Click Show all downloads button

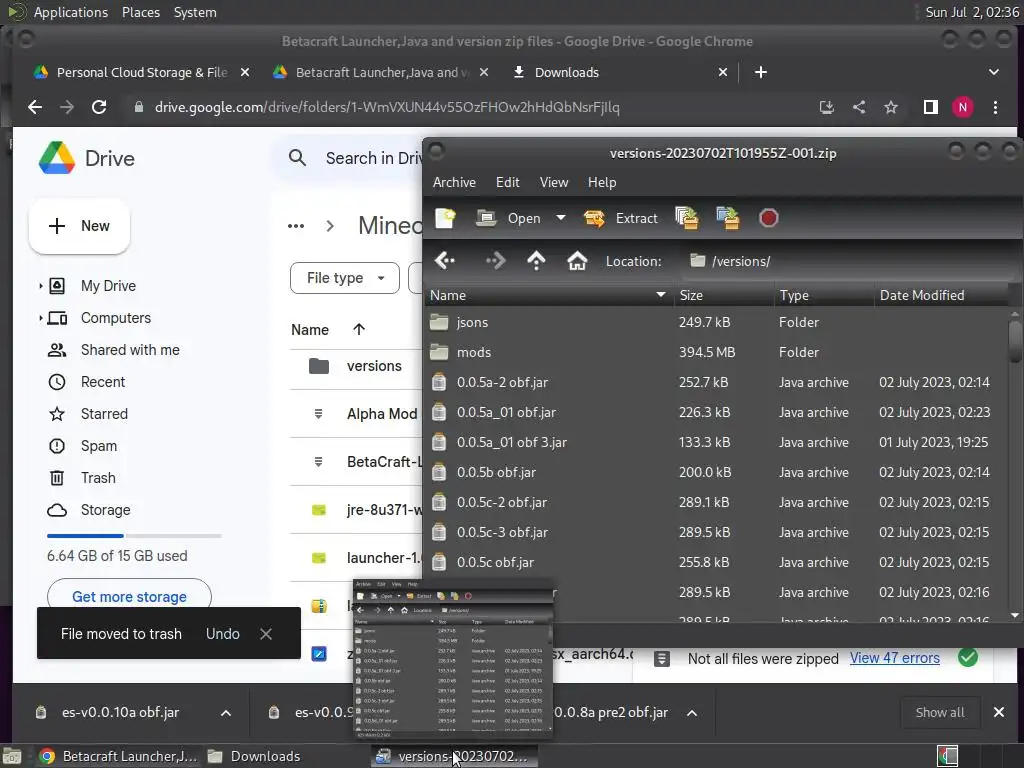(939, 712)
